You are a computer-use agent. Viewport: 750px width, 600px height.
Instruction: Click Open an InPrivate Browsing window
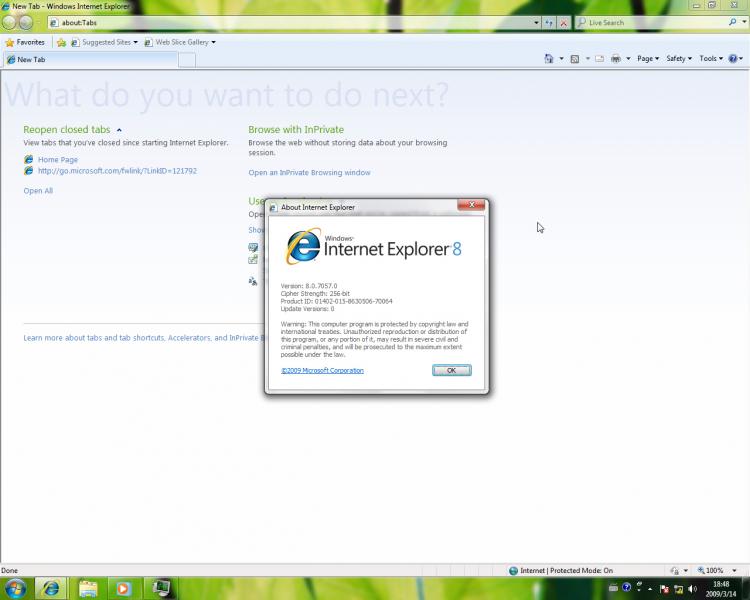[309, 172]
